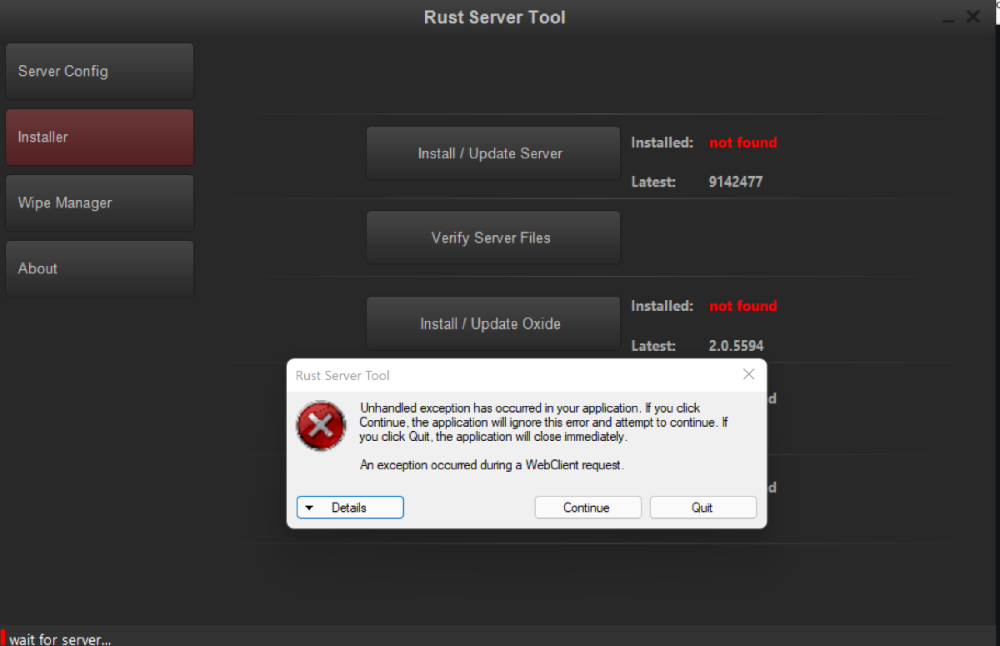Open the About page

click(99, 269)
